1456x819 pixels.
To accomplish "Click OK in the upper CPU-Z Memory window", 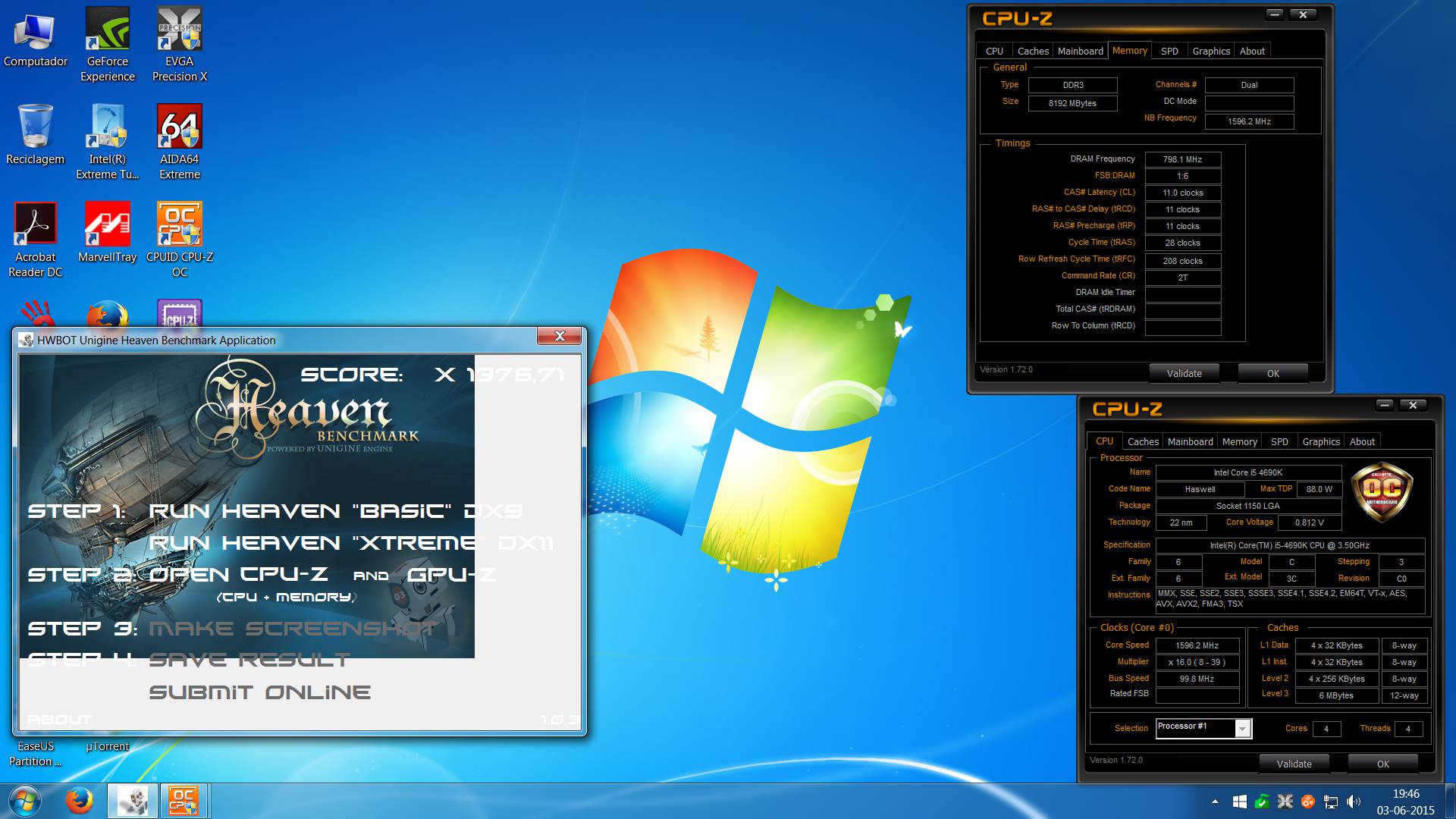I will [1273, 373].
